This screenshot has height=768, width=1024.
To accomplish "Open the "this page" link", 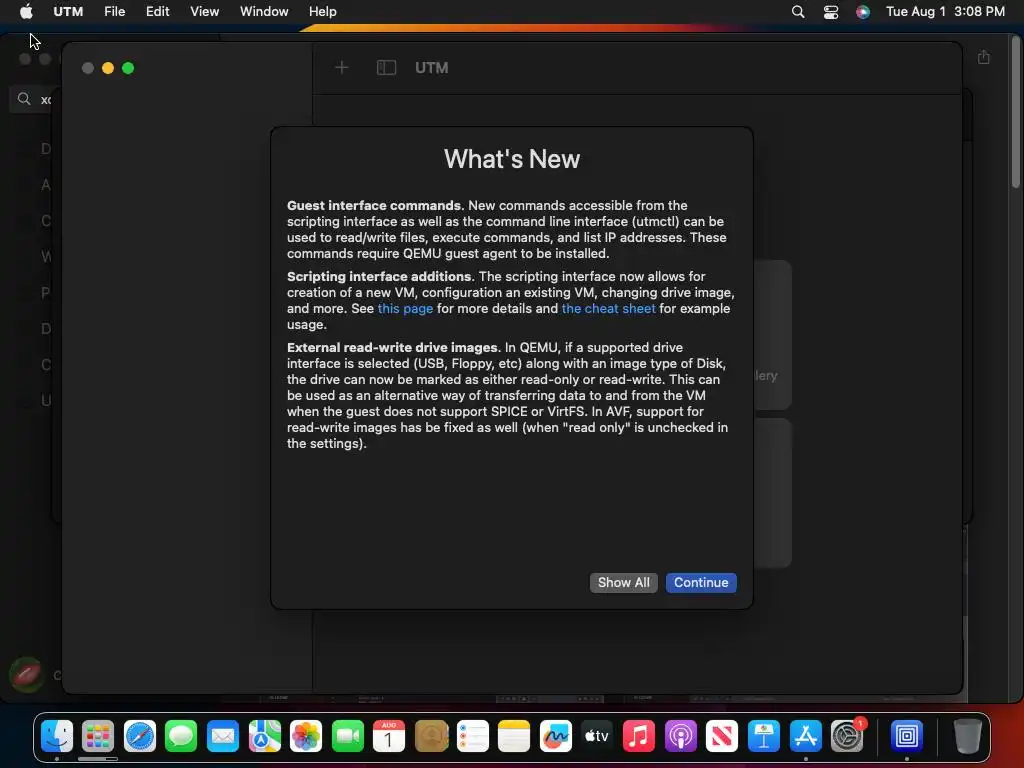I will [x=405, y=308].
